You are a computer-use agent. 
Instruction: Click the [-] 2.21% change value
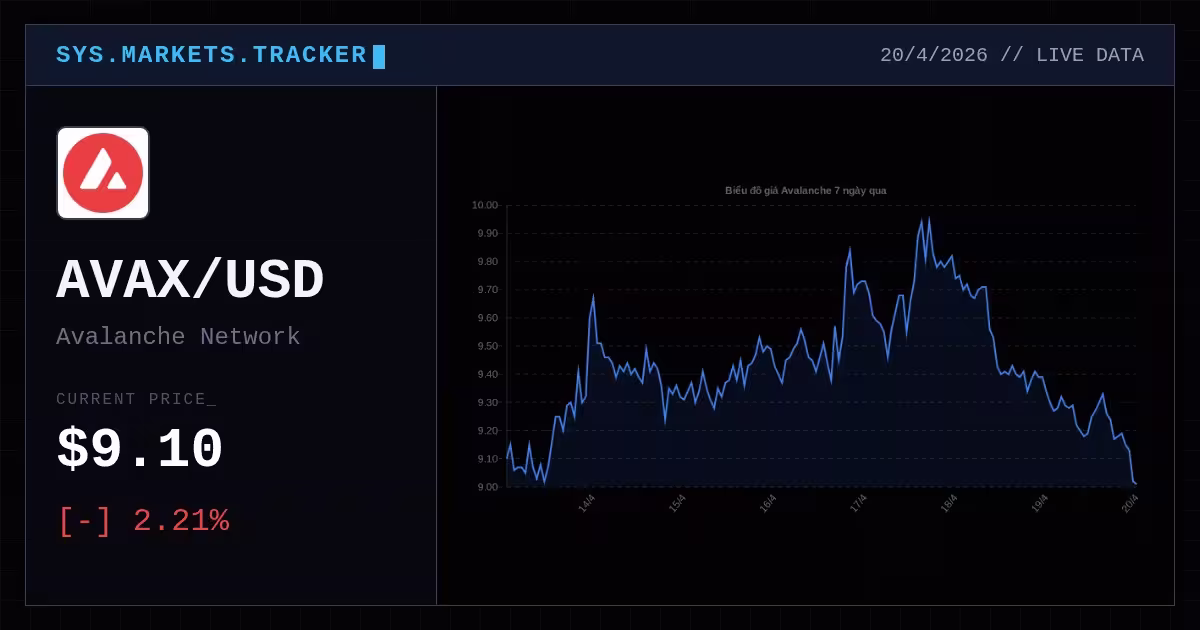click(143, 521)
